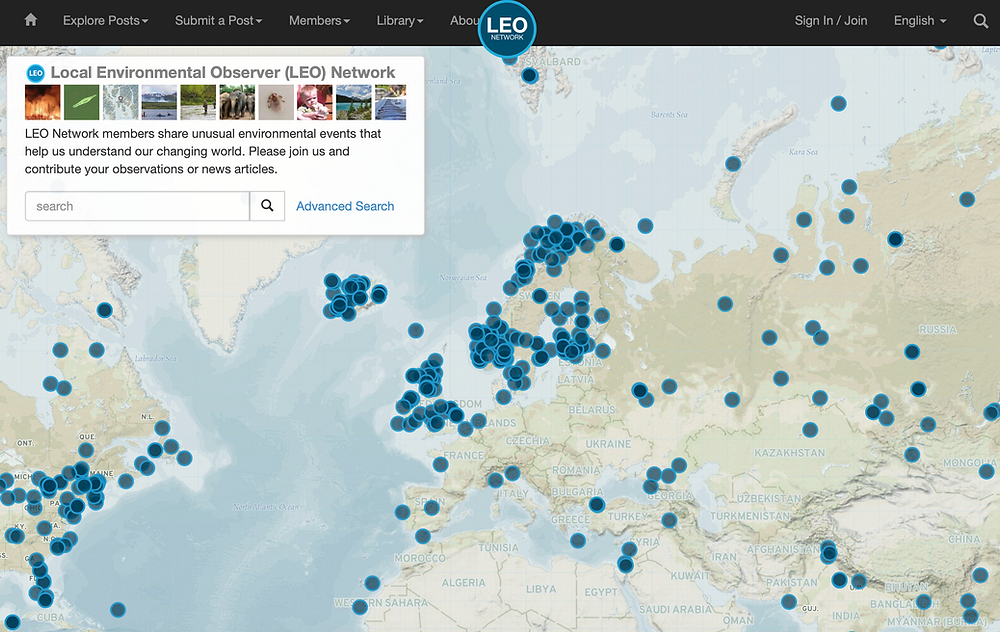This screenshot has width=1000, height=632.
Task: Open the insect thumbnail image
Action: [x=276, y=102]
